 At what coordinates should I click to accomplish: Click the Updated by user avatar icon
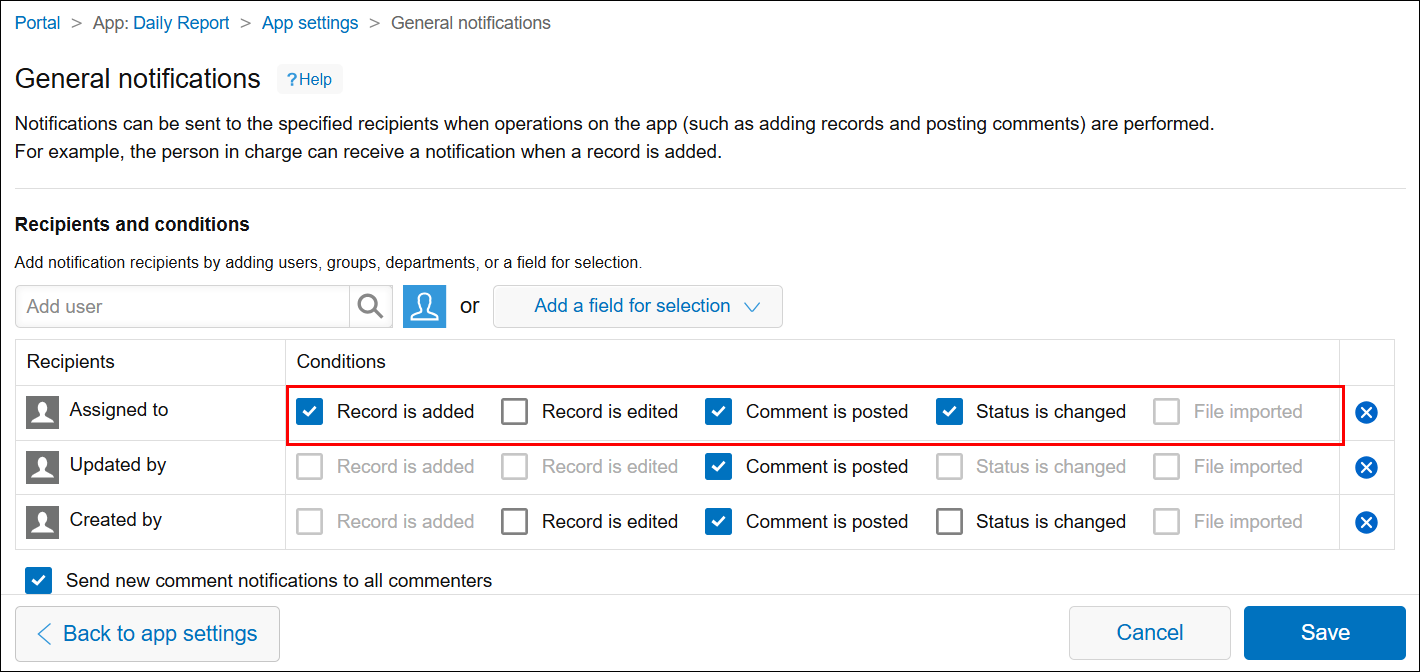[42, 467]
